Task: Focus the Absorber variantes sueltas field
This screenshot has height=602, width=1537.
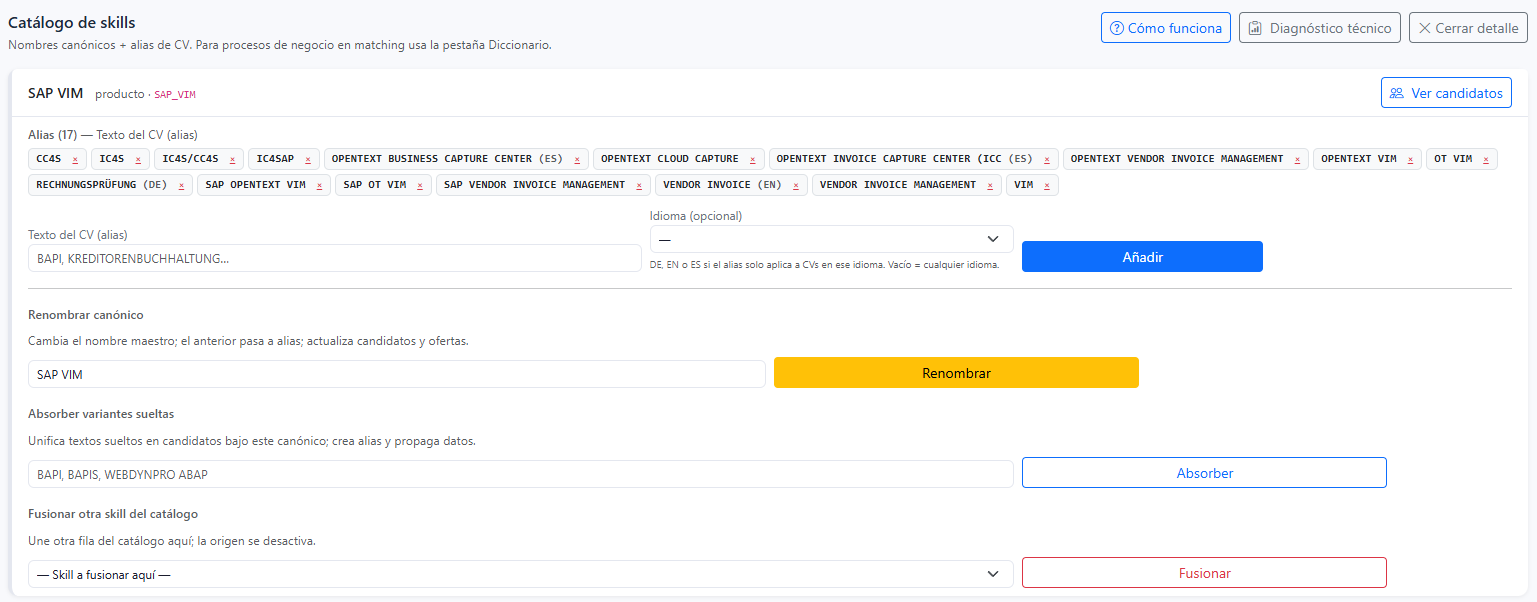Action: (x=520, y=474)
